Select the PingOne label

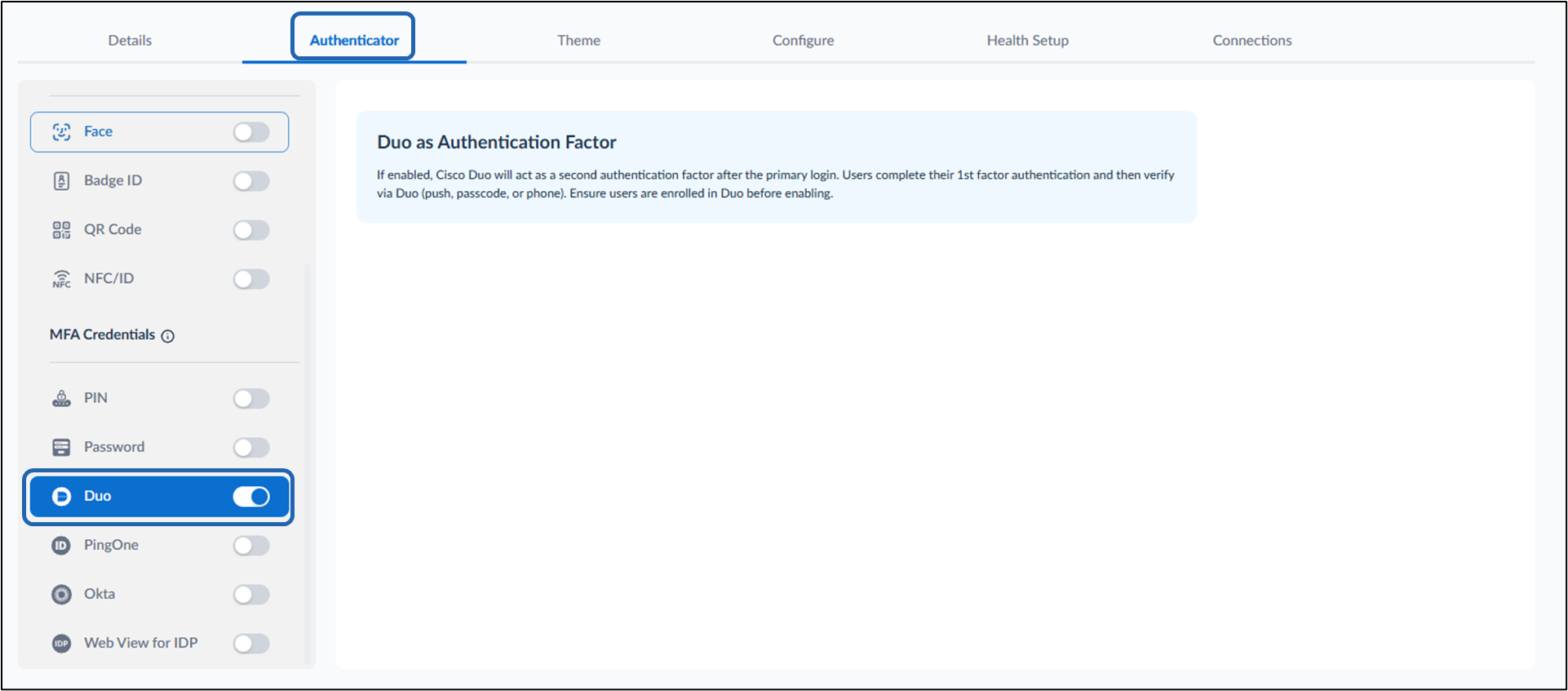pos(111,545)
